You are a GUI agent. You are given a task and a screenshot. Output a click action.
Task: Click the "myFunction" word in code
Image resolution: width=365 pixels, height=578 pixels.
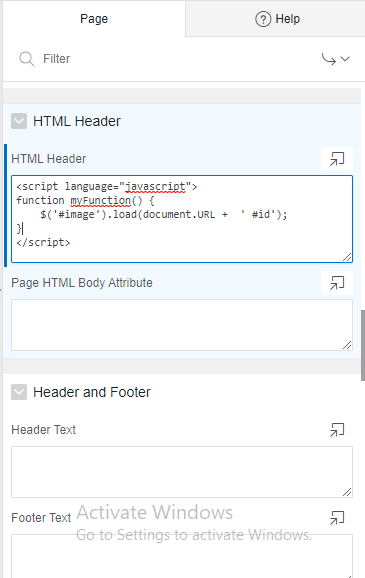[x=100, y=201]
